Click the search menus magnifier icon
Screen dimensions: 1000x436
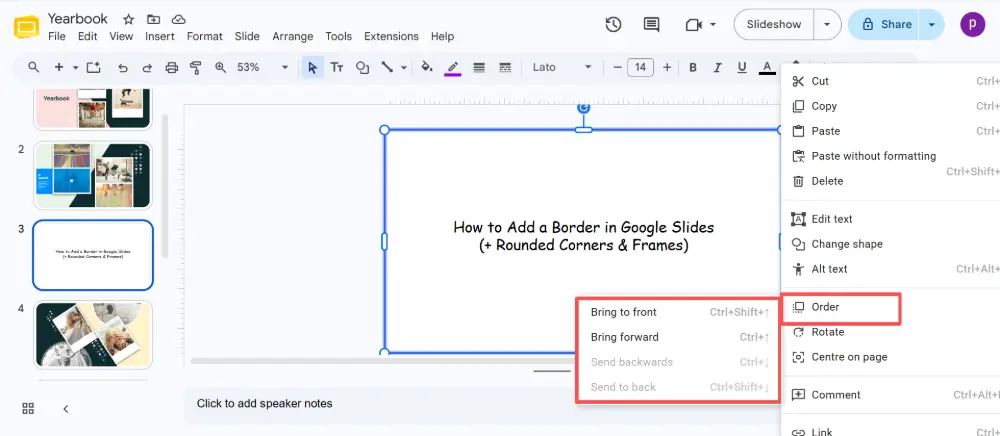33,67
